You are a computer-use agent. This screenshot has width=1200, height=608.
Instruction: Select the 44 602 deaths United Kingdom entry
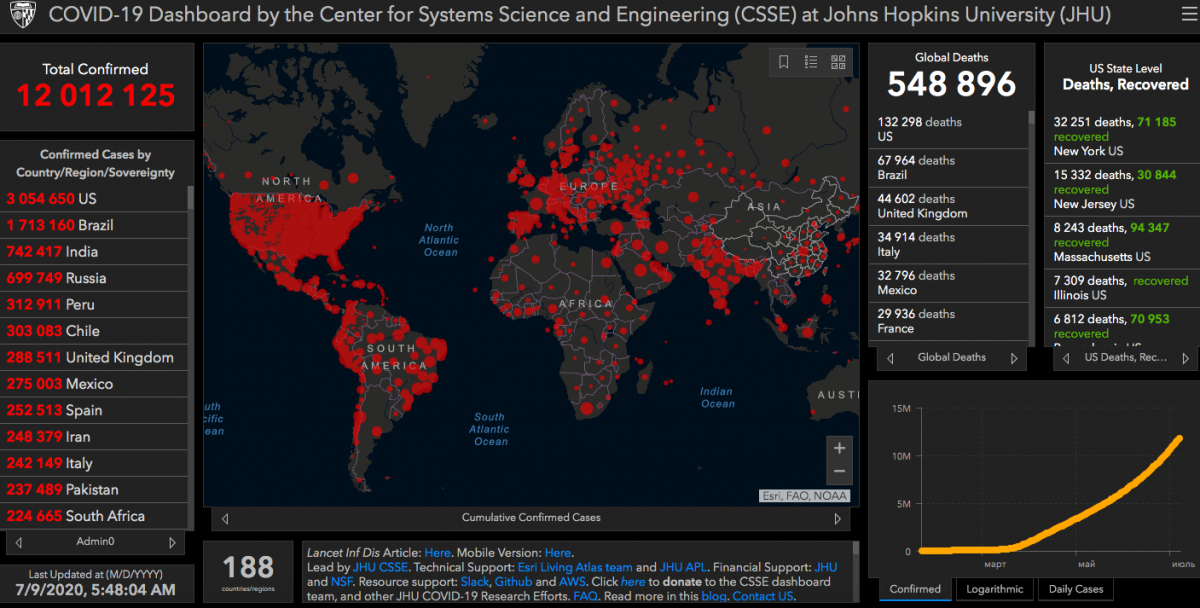pos(950,206)
